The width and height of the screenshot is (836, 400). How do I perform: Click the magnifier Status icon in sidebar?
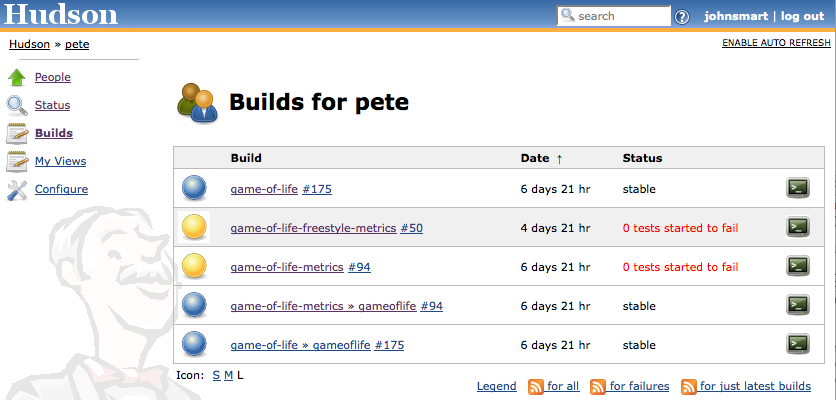[x=17, y=106]
